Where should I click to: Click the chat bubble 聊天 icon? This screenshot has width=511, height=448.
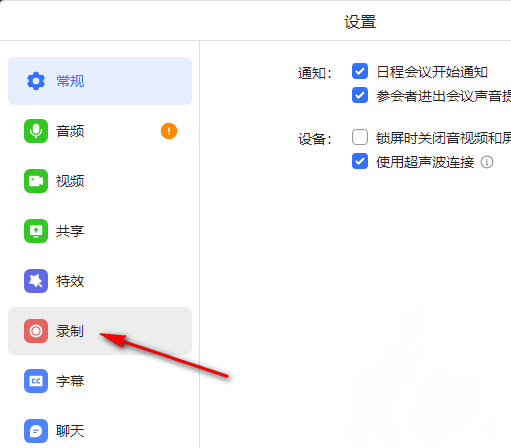coord(36,431)
